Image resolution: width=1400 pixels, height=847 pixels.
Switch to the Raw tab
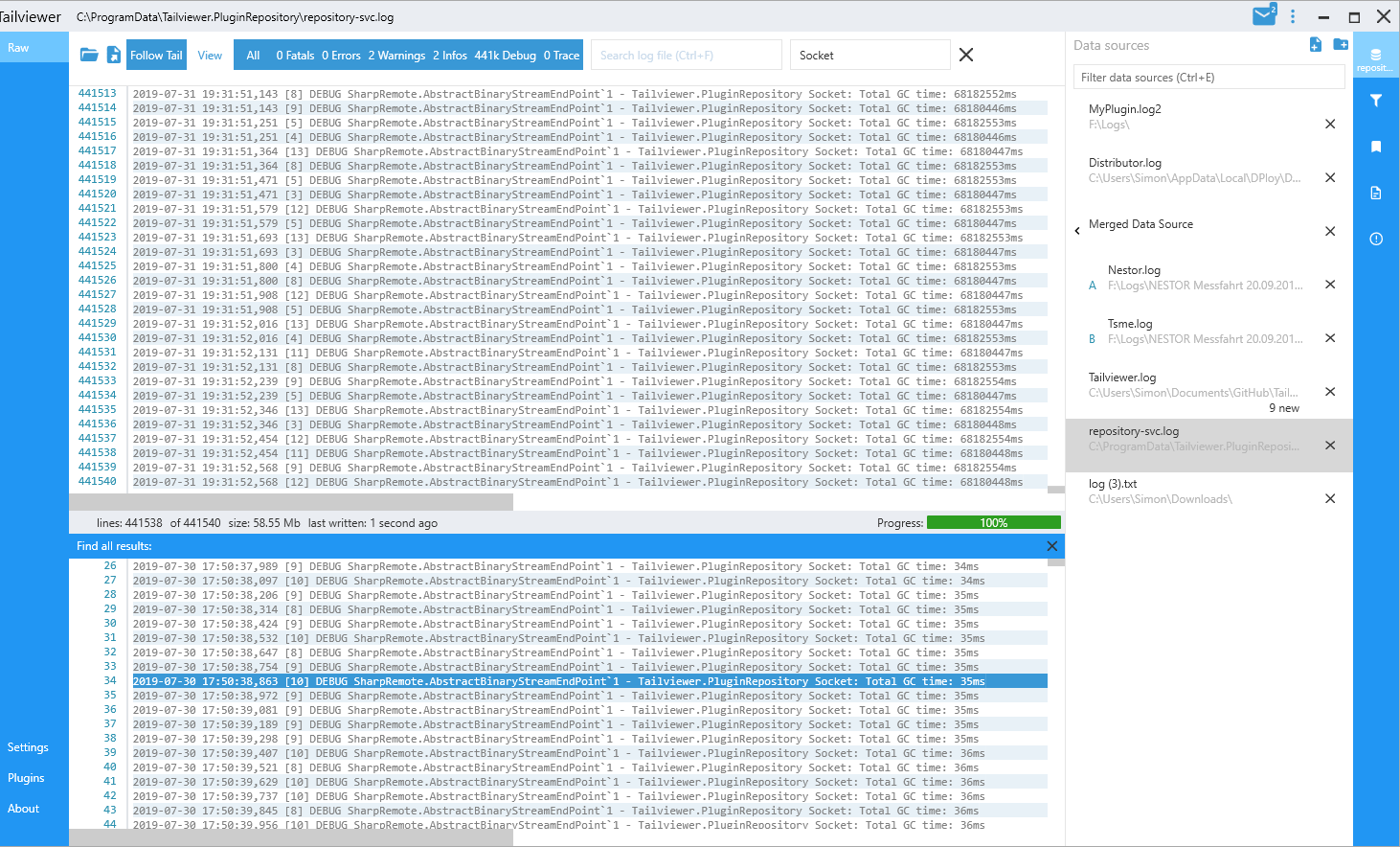pos(18,47)
